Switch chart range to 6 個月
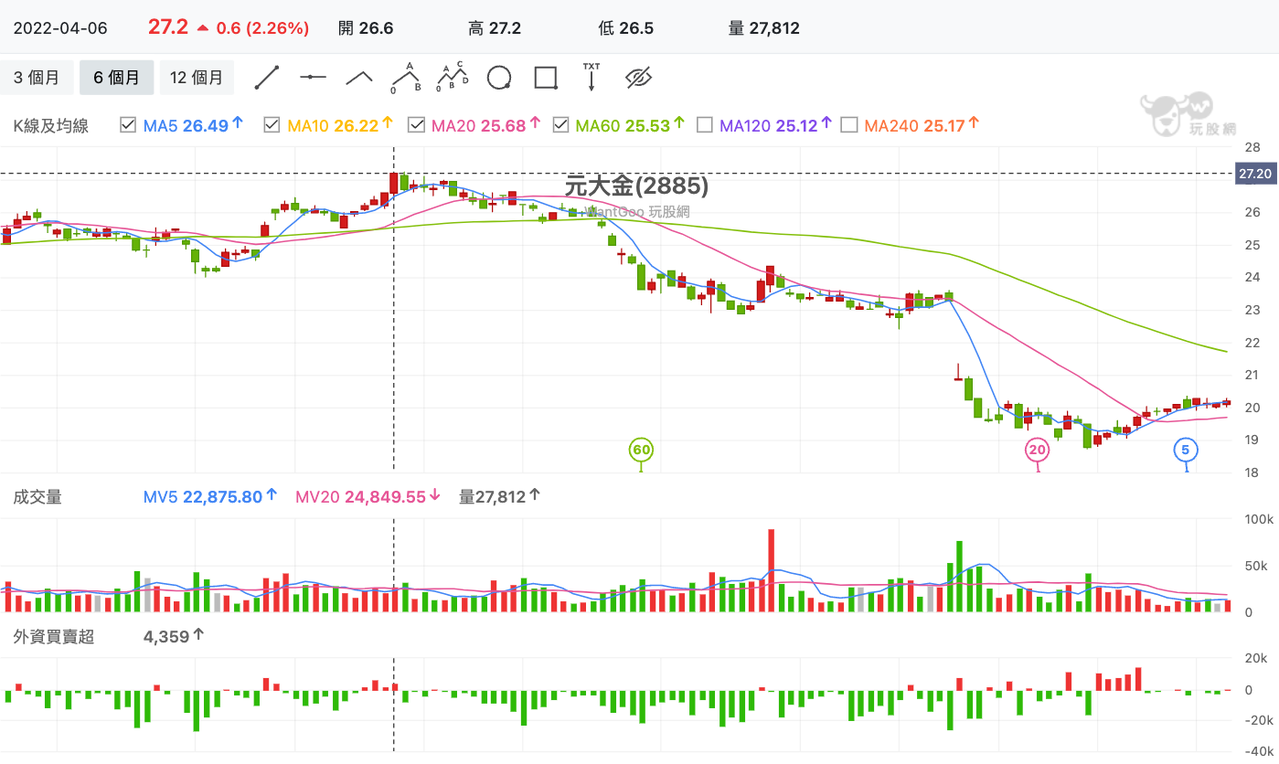Viewport: 1279px width, 764px height. (117, 77)
